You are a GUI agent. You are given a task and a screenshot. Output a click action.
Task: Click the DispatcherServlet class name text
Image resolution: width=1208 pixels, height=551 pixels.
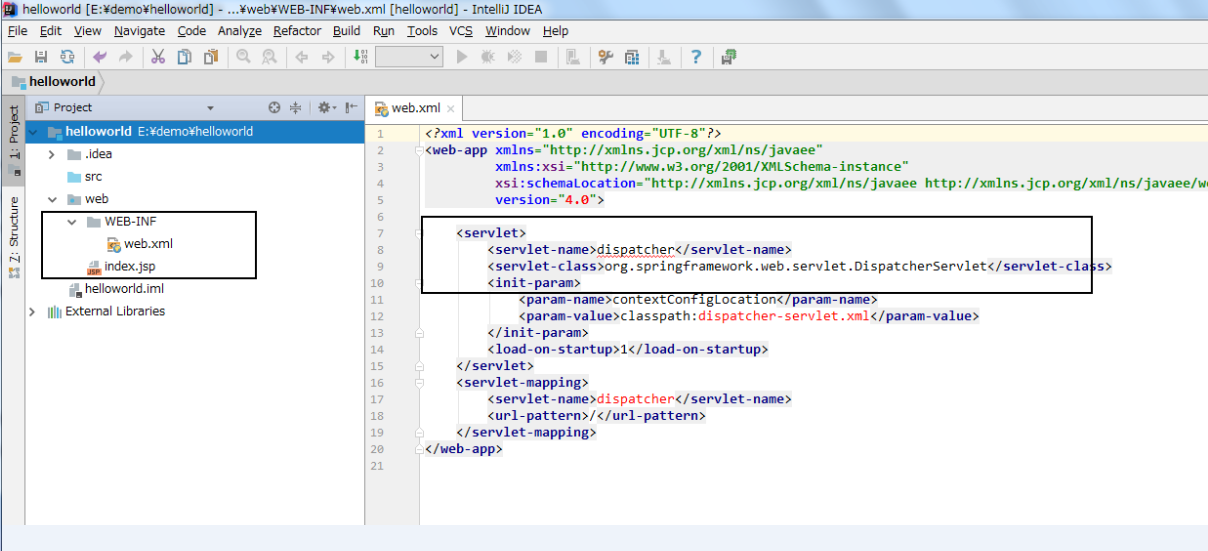tap(793, 266)
